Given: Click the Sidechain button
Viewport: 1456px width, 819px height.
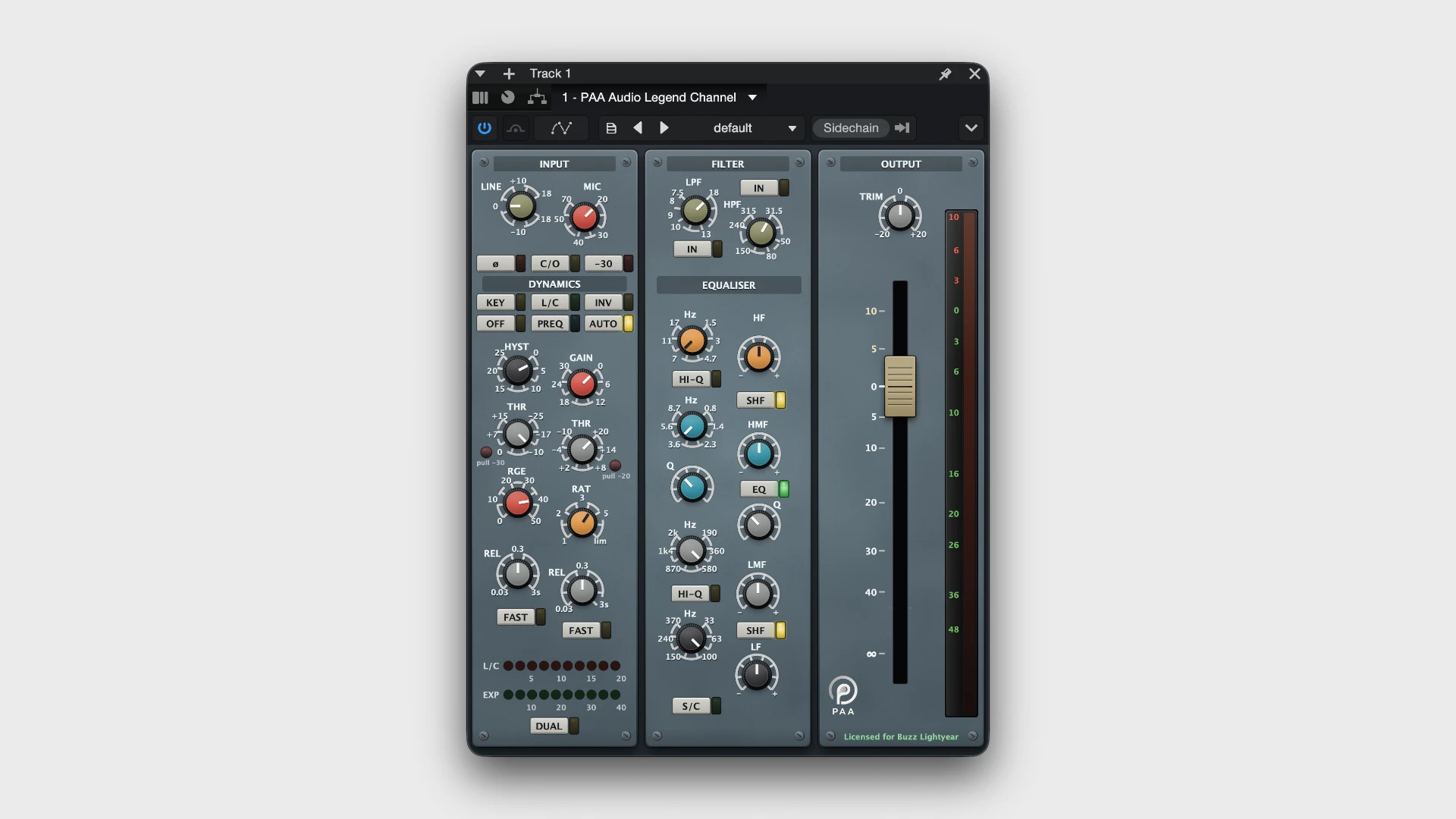Looking at the screenshot, I should [x=851, y=128].
